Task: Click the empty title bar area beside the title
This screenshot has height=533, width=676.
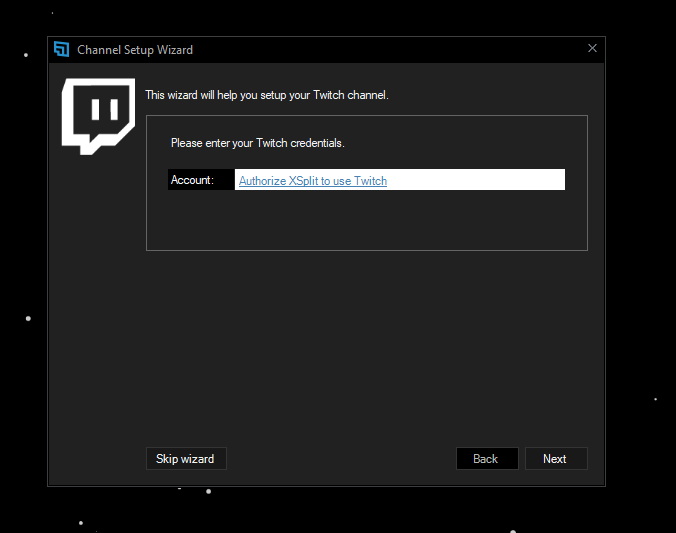Action: (388, 50)
